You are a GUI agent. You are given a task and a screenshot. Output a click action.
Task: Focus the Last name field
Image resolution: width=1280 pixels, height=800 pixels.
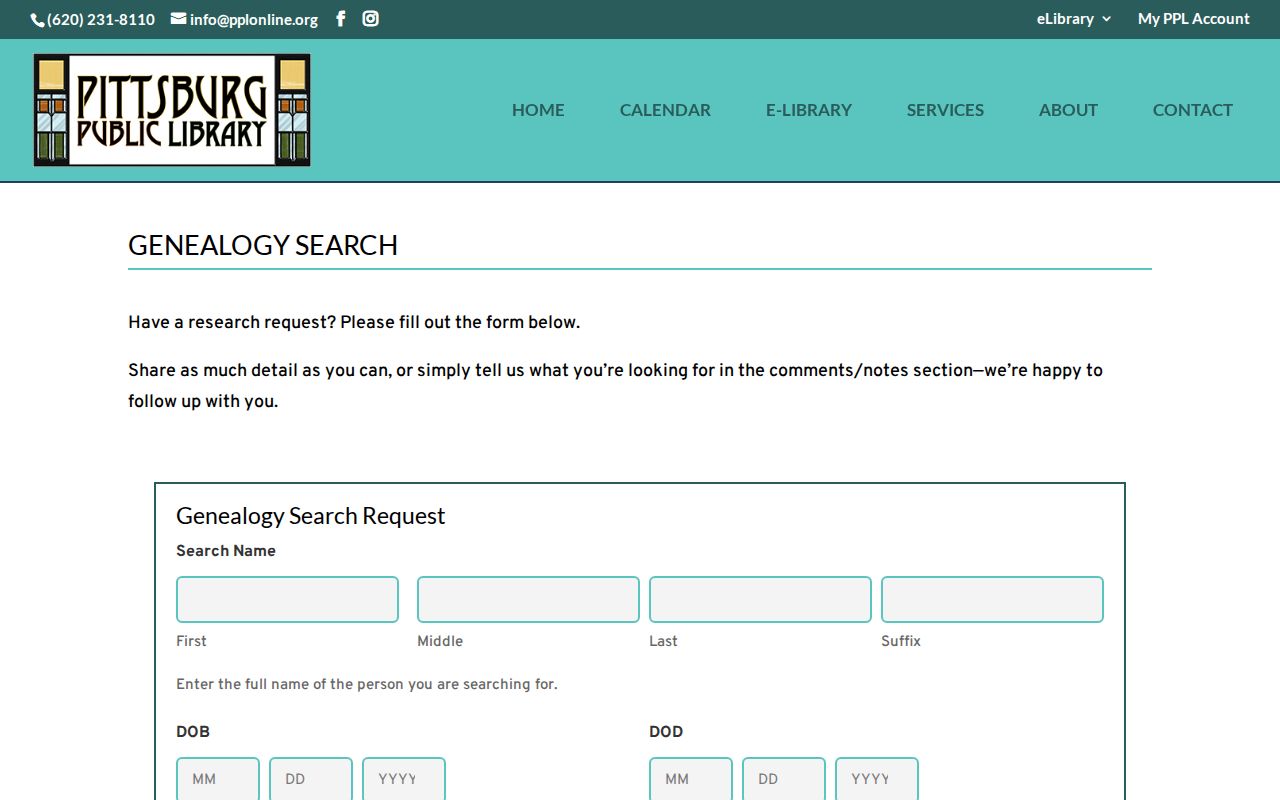(x=760, y=599)
